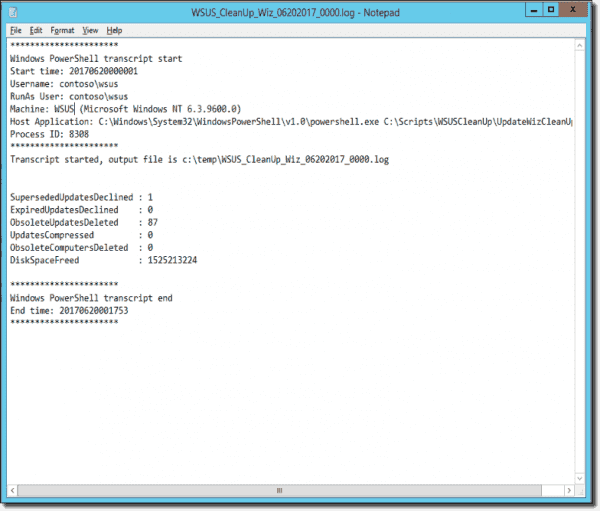
Task: Click the horizontal scrollbar thumb
Action: pyautogui.click(x=279, y=490)
